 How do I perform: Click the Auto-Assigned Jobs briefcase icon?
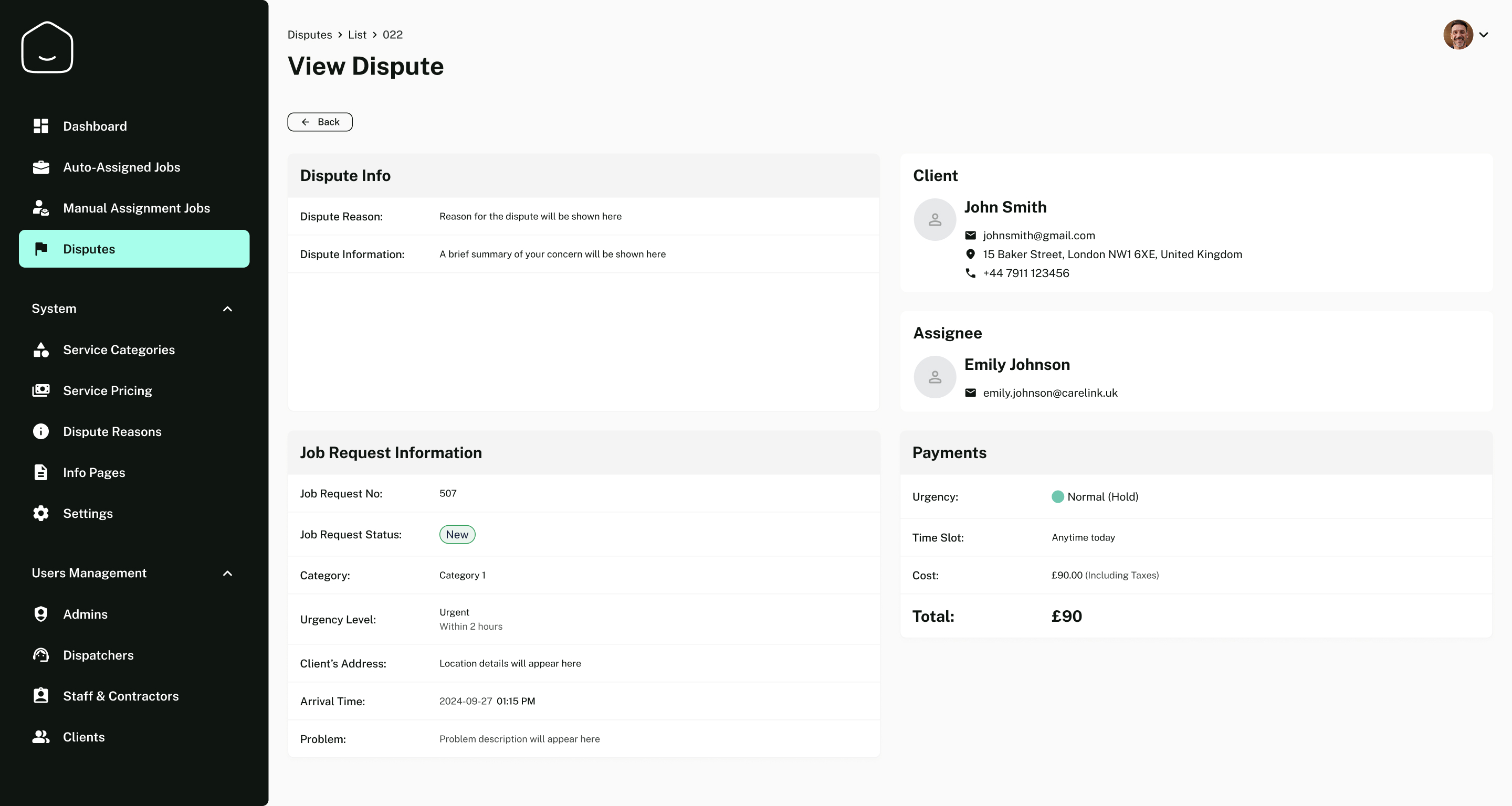coord(40,167)
